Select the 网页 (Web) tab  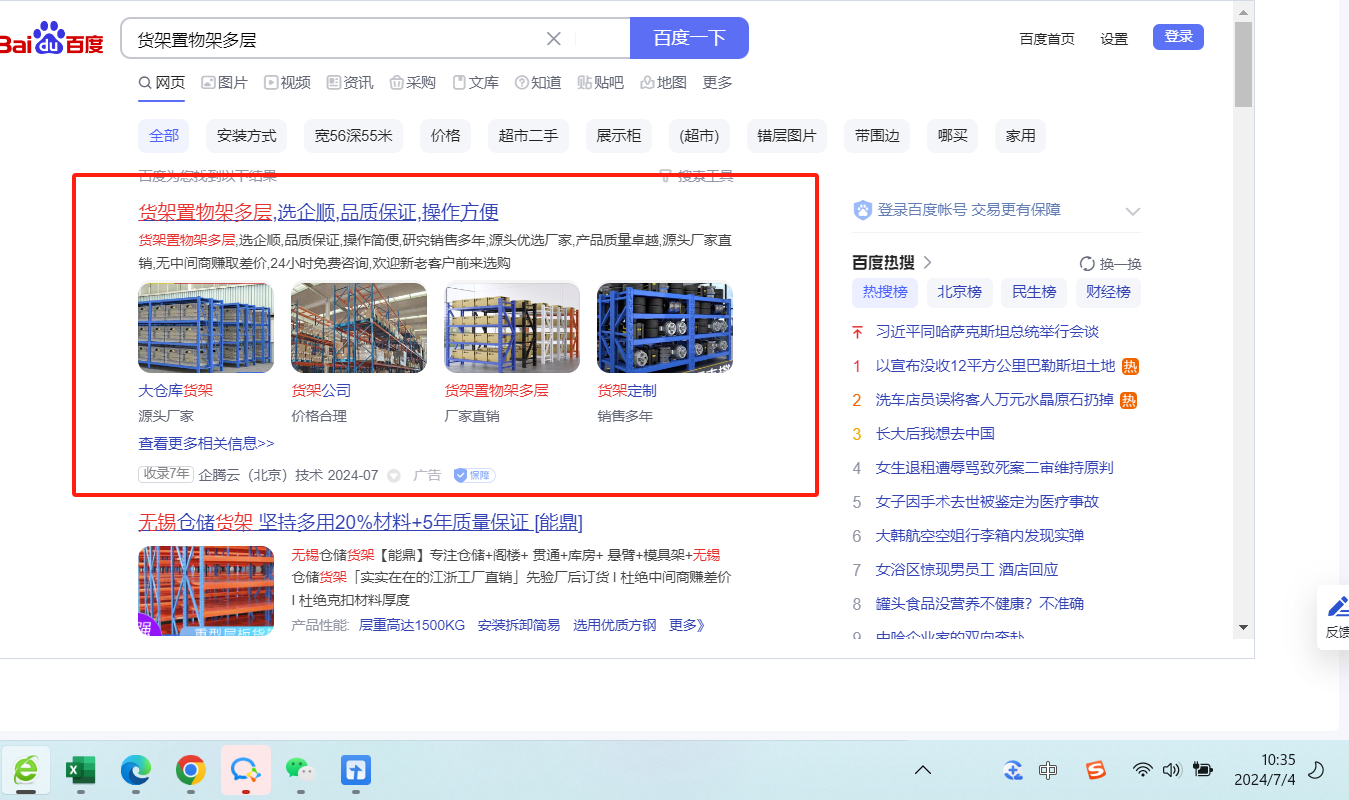162,82
